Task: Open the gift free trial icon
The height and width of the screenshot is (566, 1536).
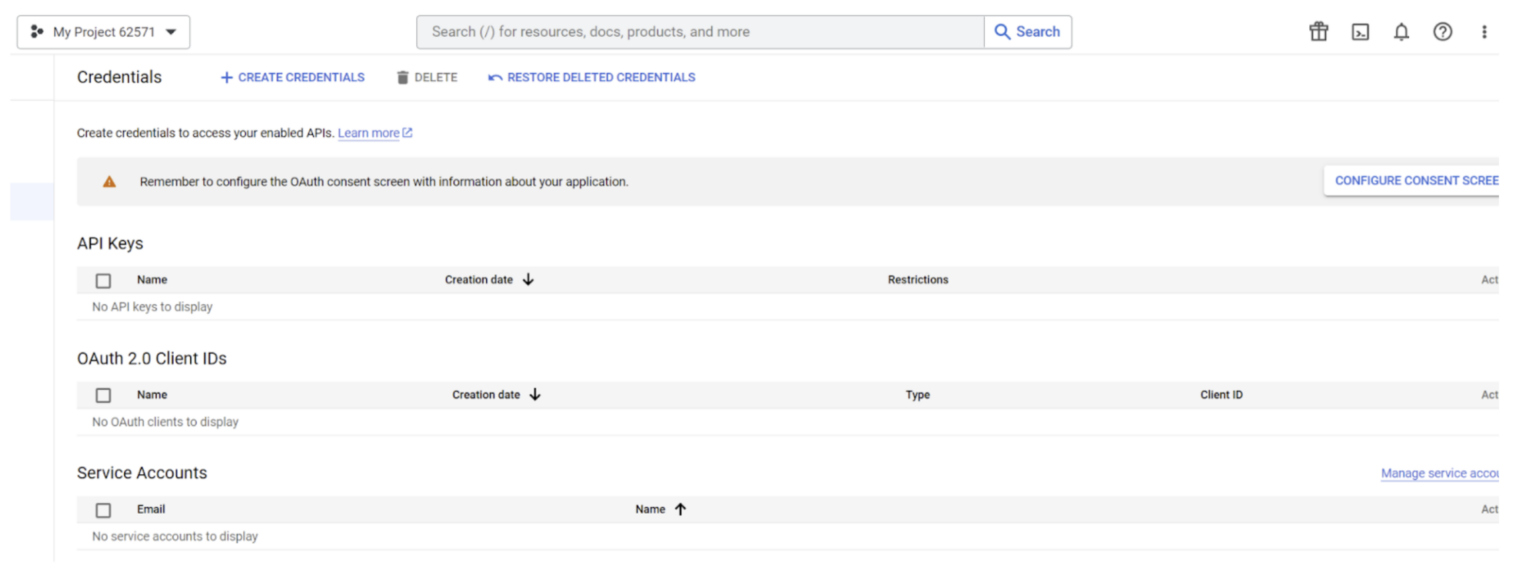Action: (x=1319, y=32)
